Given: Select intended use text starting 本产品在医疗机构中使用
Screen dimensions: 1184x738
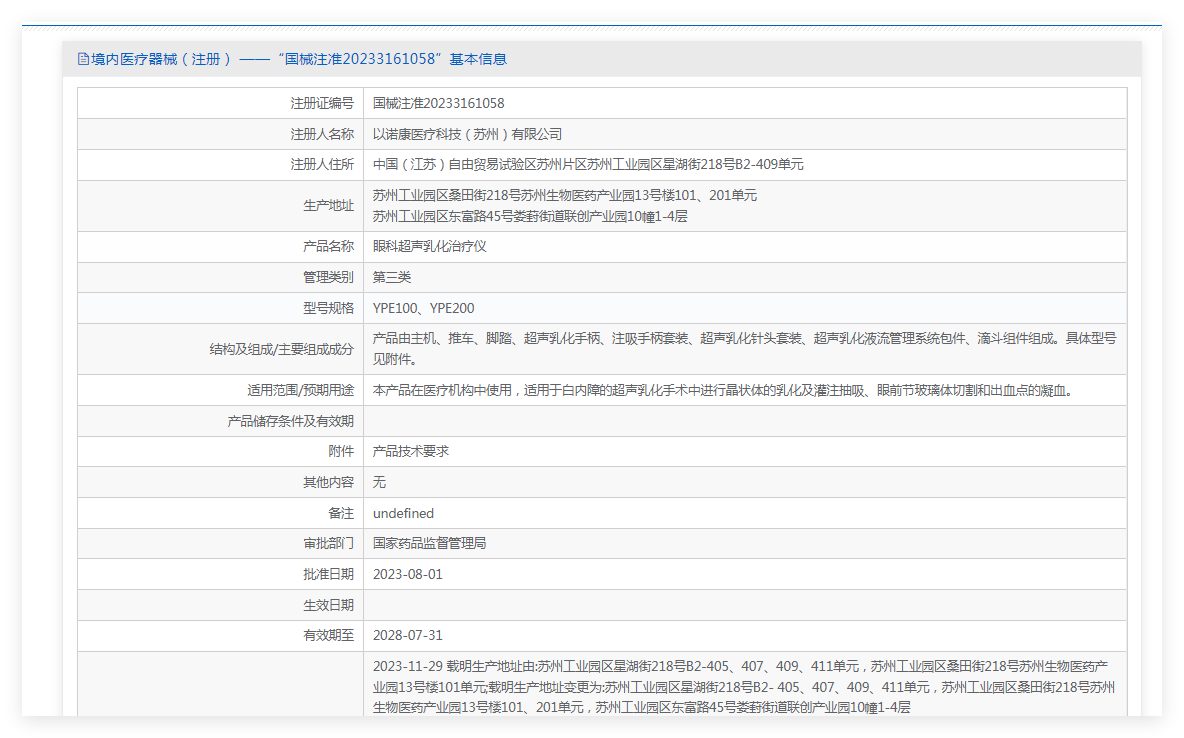Looking at the screenshot, I should 723,391.
